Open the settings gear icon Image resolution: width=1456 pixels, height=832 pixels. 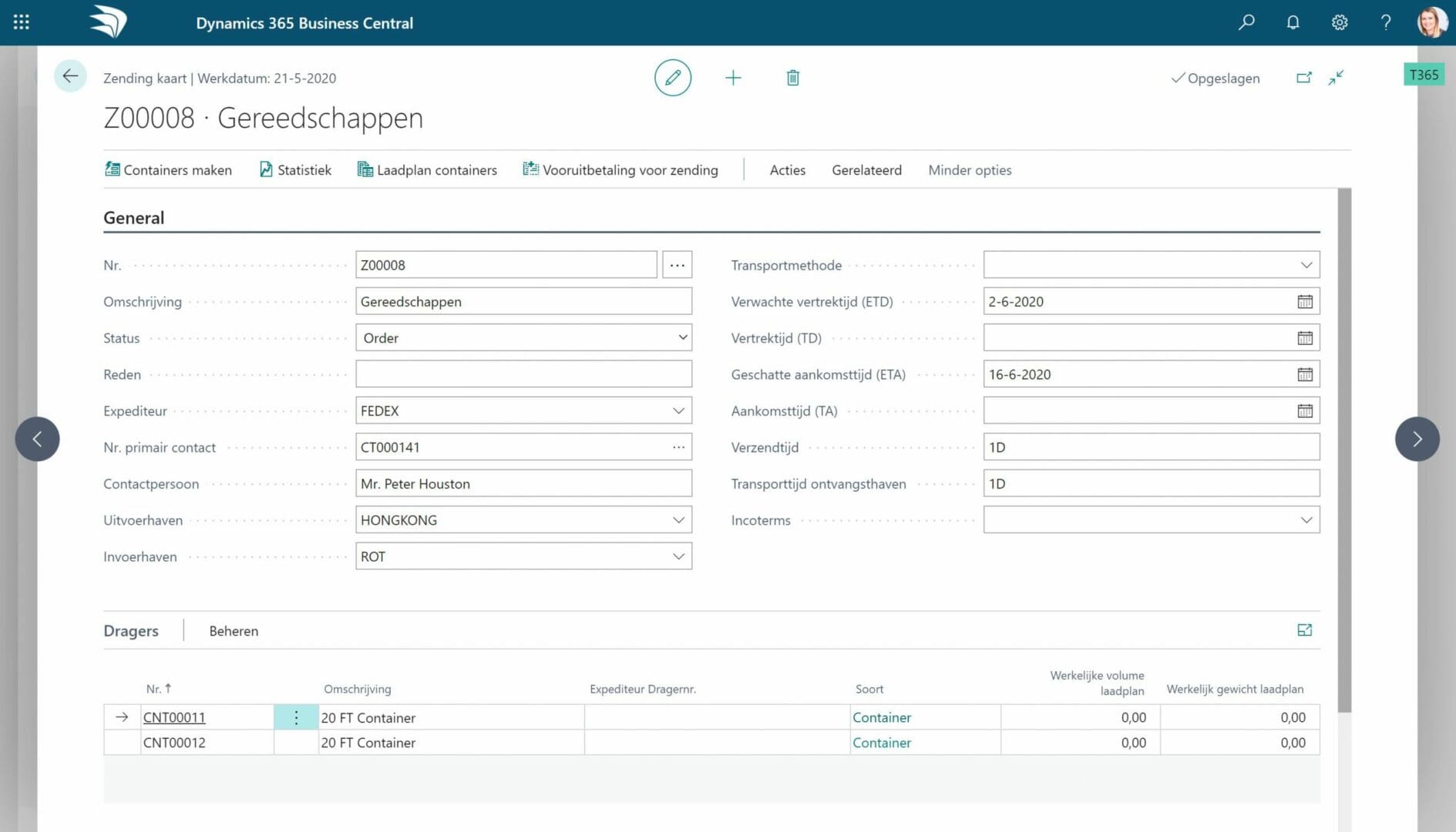1339,22
